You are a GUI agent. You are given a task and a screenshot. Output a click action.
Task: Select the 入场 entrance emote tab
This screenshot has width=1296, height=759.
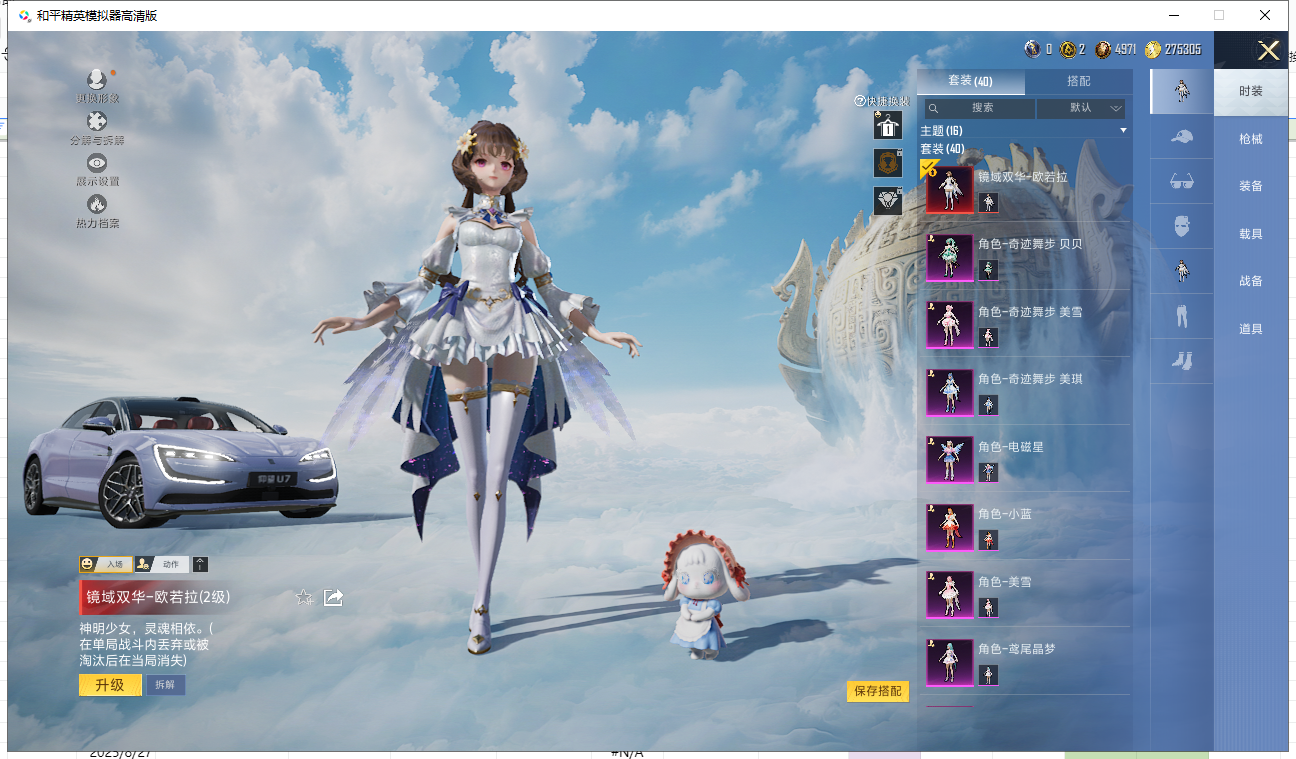(106, 565)
